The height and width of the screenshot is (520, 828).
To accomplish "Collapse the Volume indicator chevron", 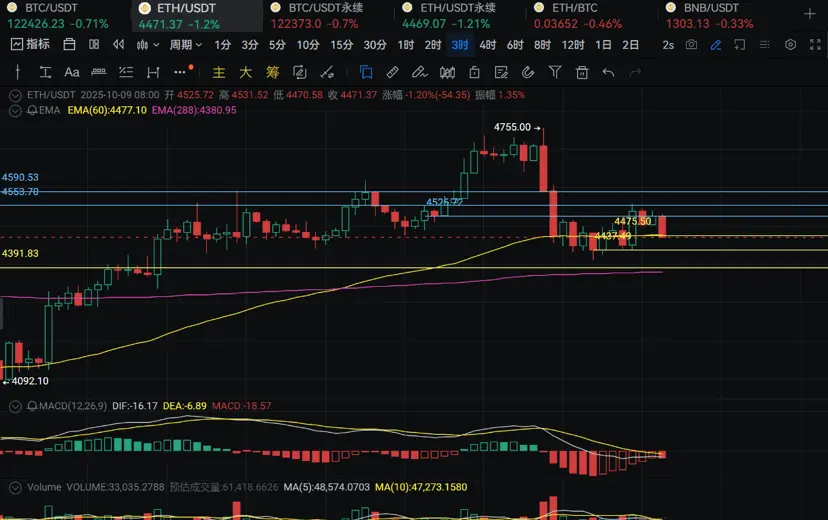I will (15, 488).
